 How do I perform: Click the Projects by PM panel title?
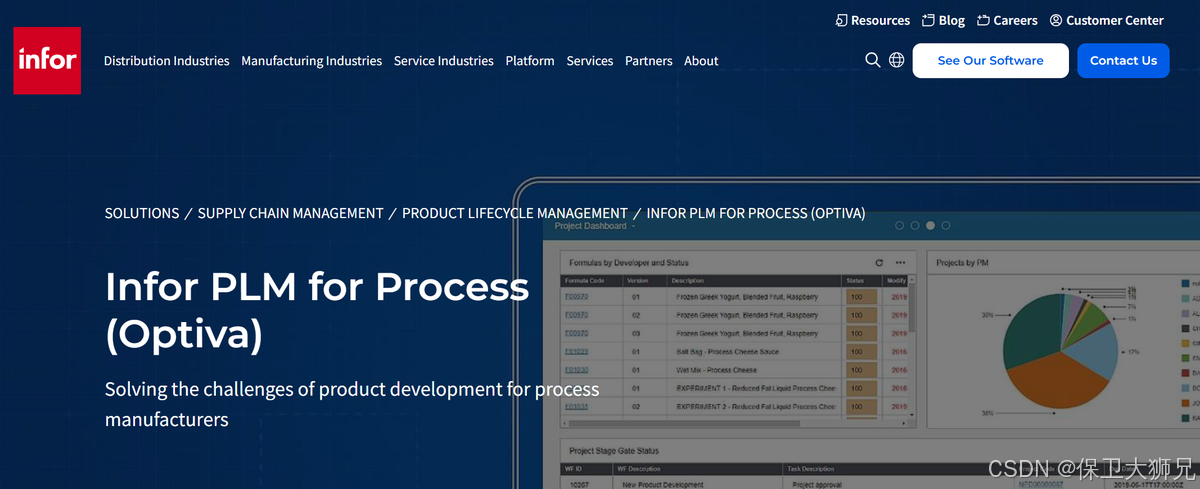click(x=962, y=263)
